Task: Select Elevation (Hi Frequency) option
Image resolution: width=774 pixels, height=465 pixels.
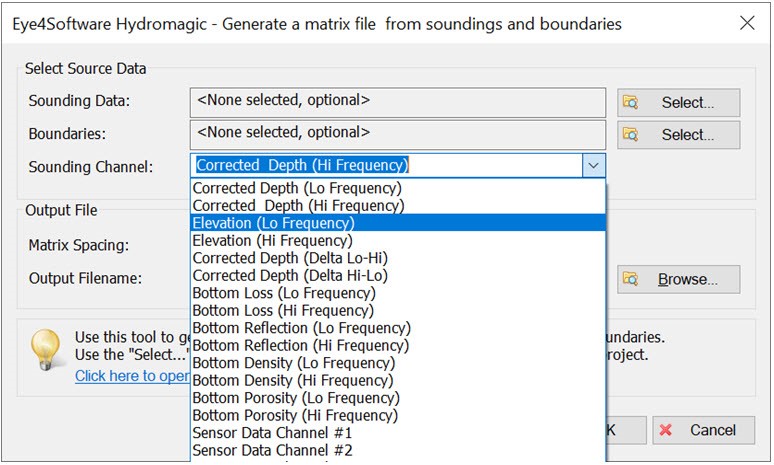Action: tap(398, 240)
